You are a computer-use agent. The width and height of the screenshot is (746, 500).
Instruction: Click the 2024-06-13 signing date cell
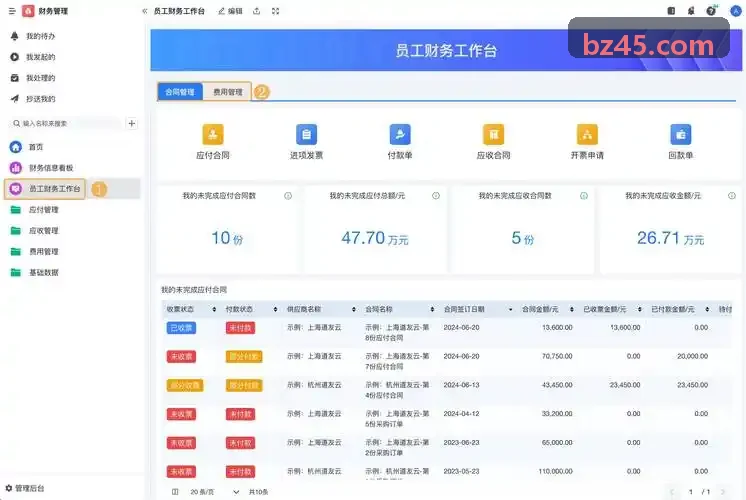(461, 385)
